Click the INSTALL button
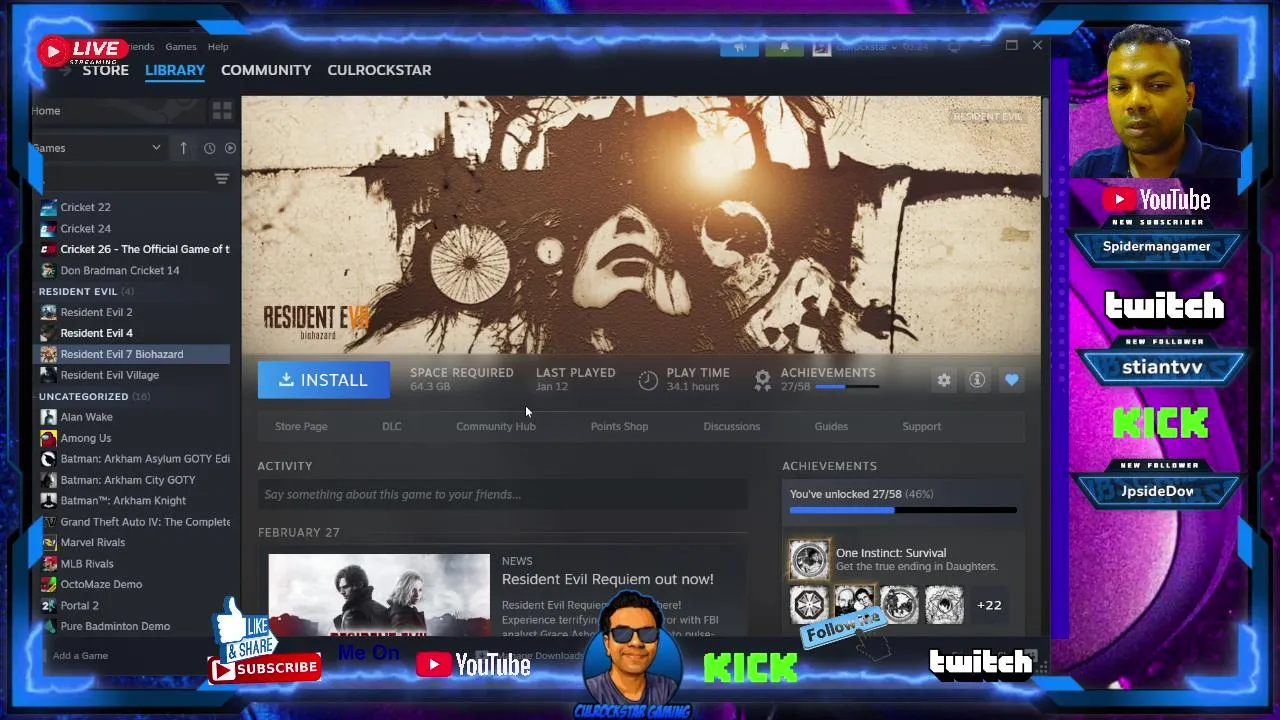1280x720 pixels. click(x=324, y=380)
